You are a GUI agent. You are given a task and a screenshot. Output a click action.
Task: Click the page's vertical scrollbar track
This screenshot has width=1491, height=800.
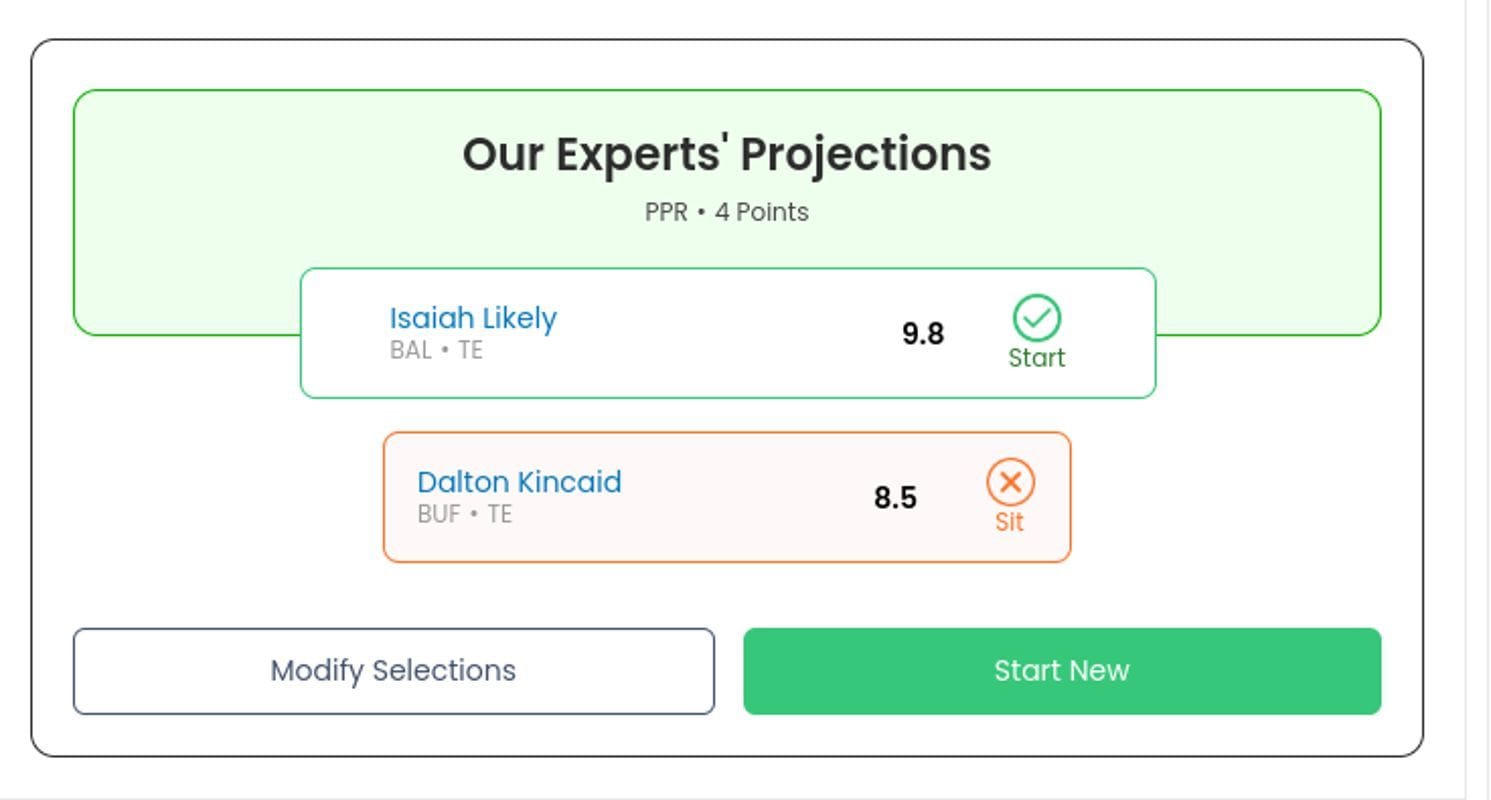click(1478, 400)
